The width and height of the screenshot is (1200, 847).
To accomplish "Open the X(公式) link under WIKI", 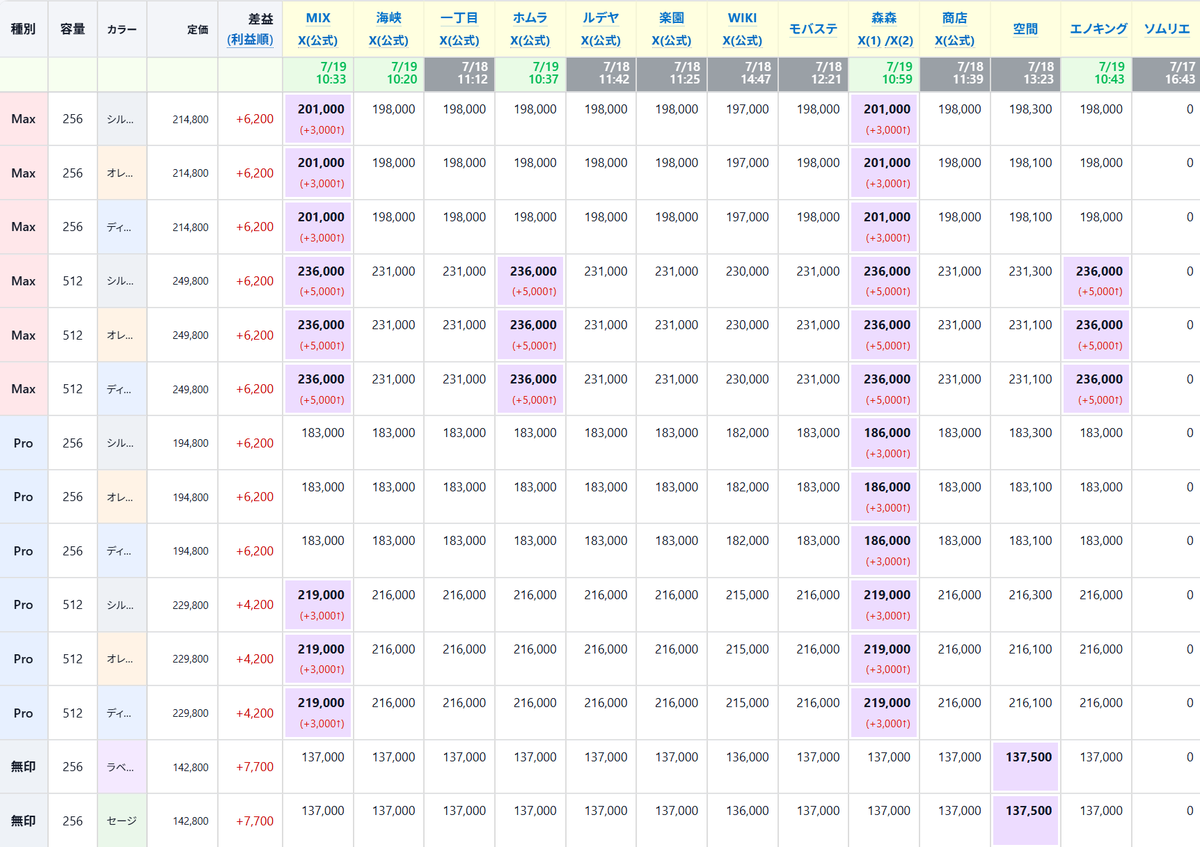I will [742, 41].
